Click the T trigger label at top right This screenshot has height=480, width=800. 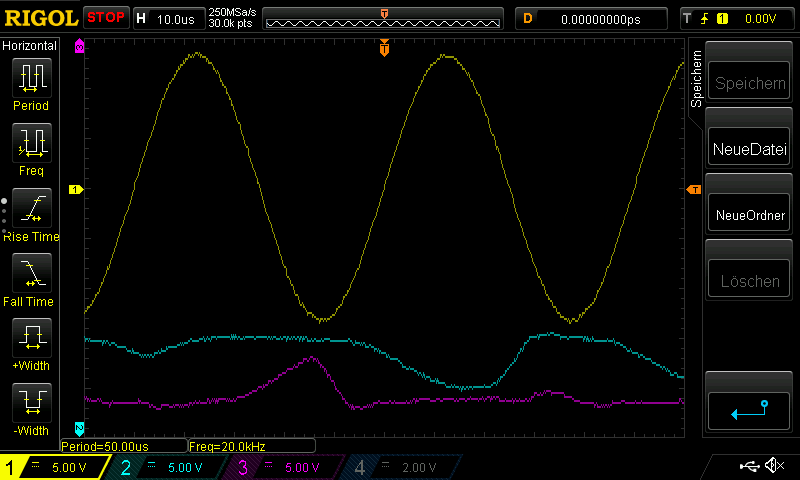687,19
